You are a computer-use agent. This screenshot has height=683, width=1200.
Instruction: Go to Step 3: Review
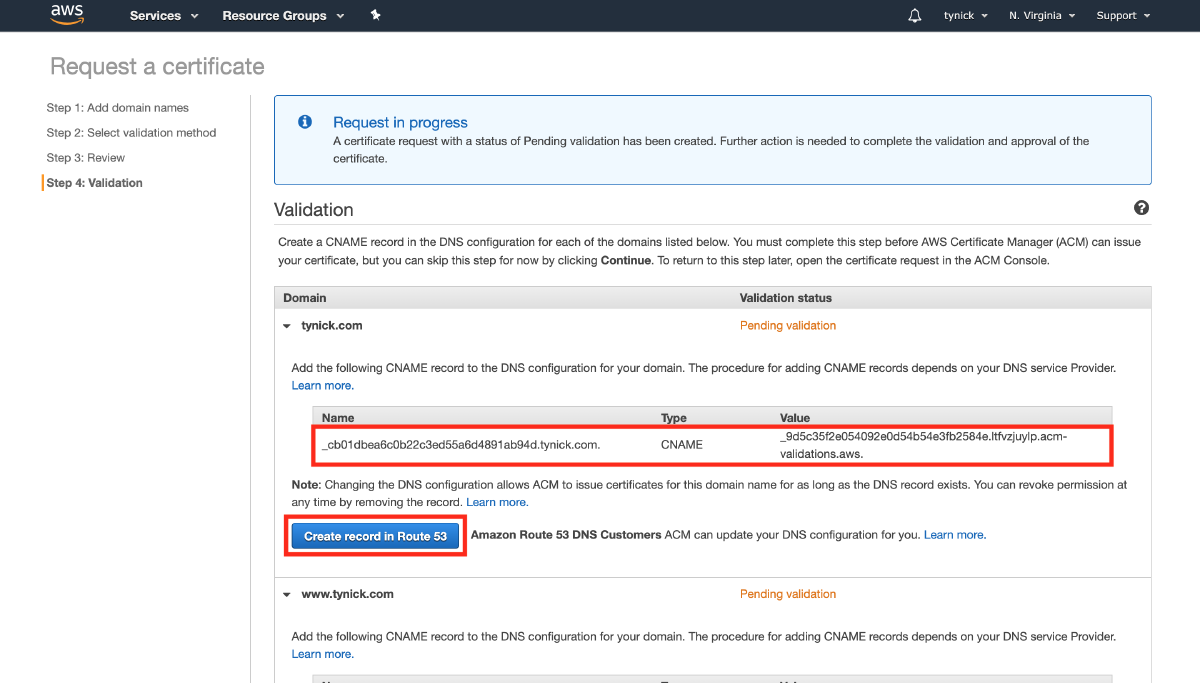85,158
